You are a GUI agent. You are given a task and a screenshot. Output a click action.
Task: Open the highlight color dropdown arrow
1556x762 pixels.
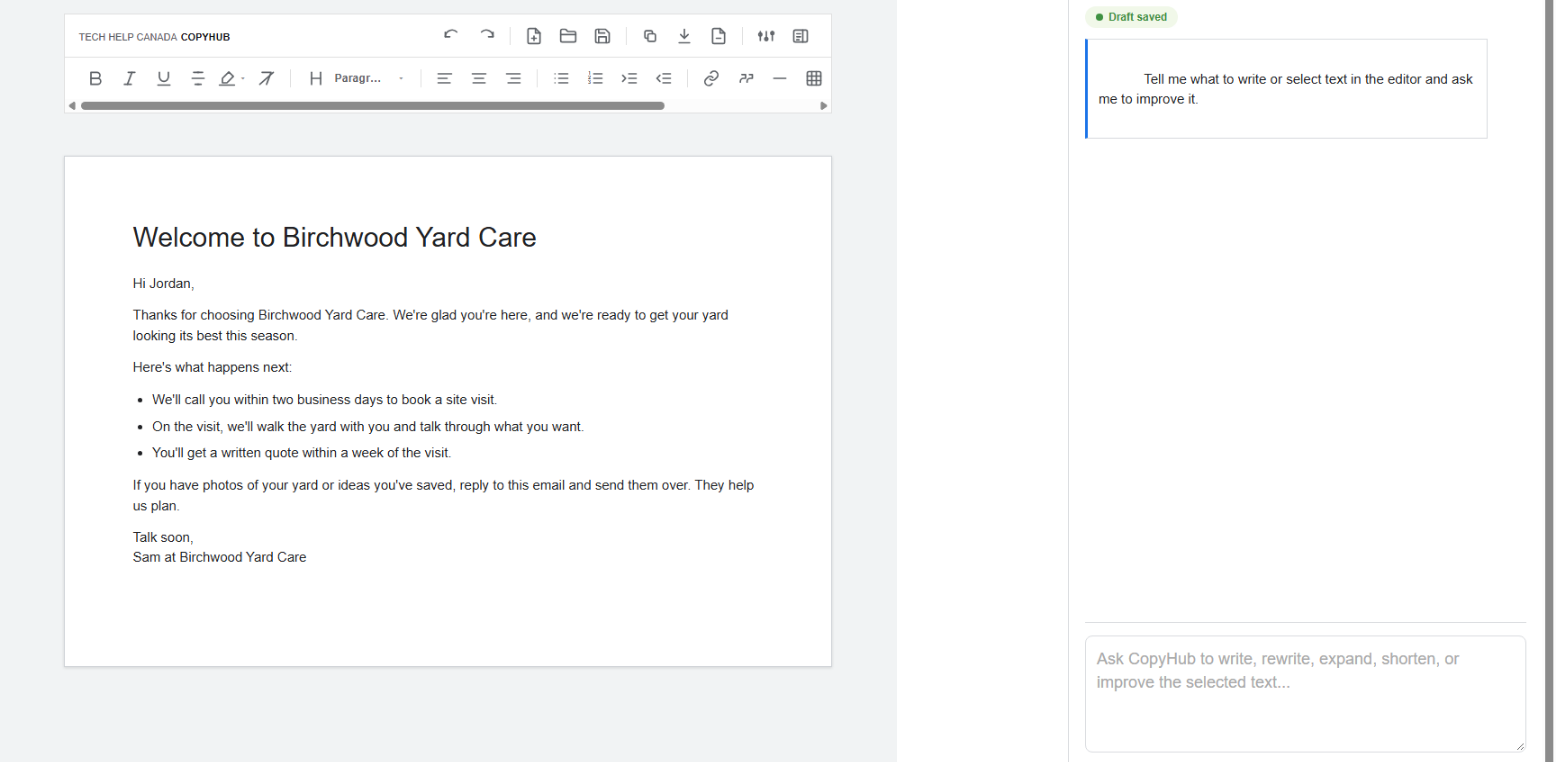point(243,78)
